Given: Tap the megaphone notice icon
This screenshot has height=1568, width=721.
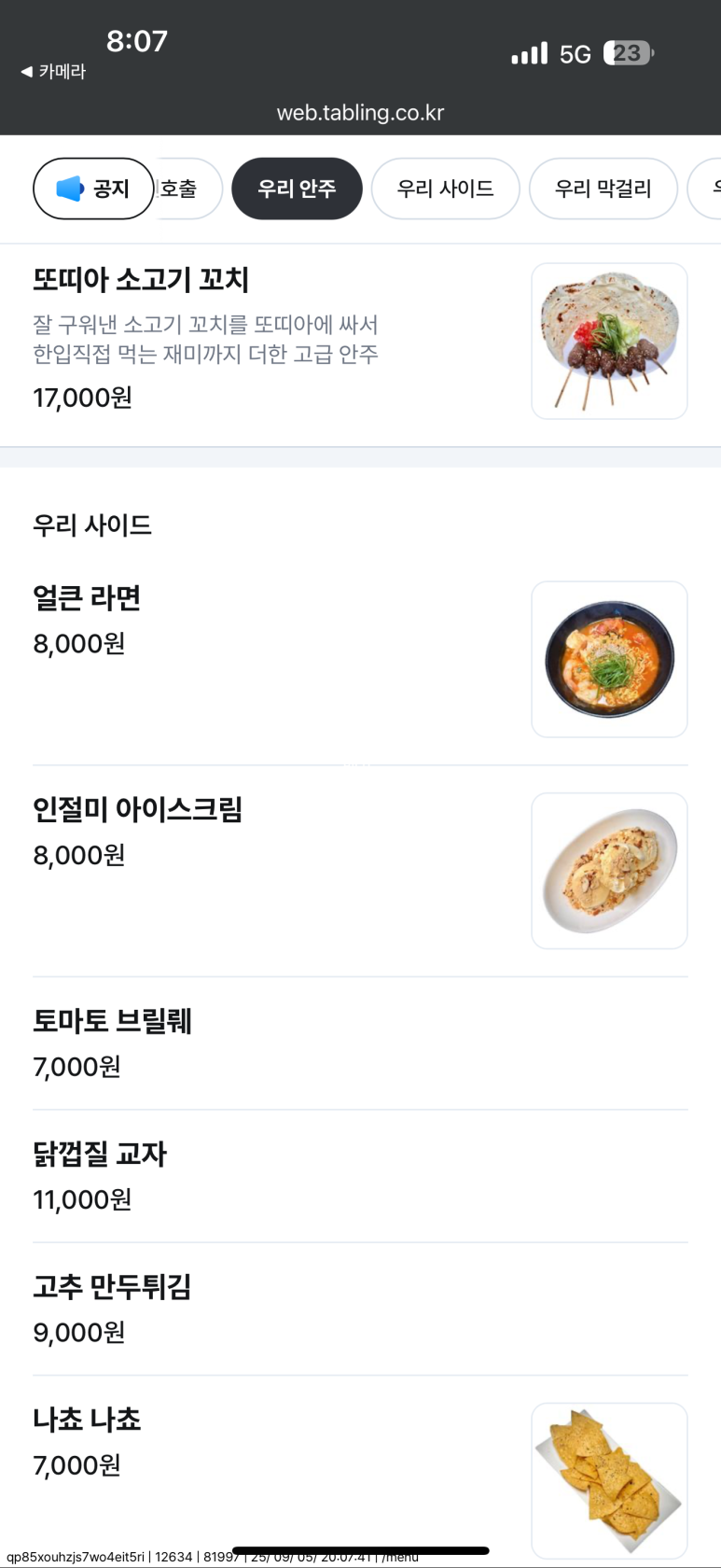Looking at the screenshot, I should 70,189.
